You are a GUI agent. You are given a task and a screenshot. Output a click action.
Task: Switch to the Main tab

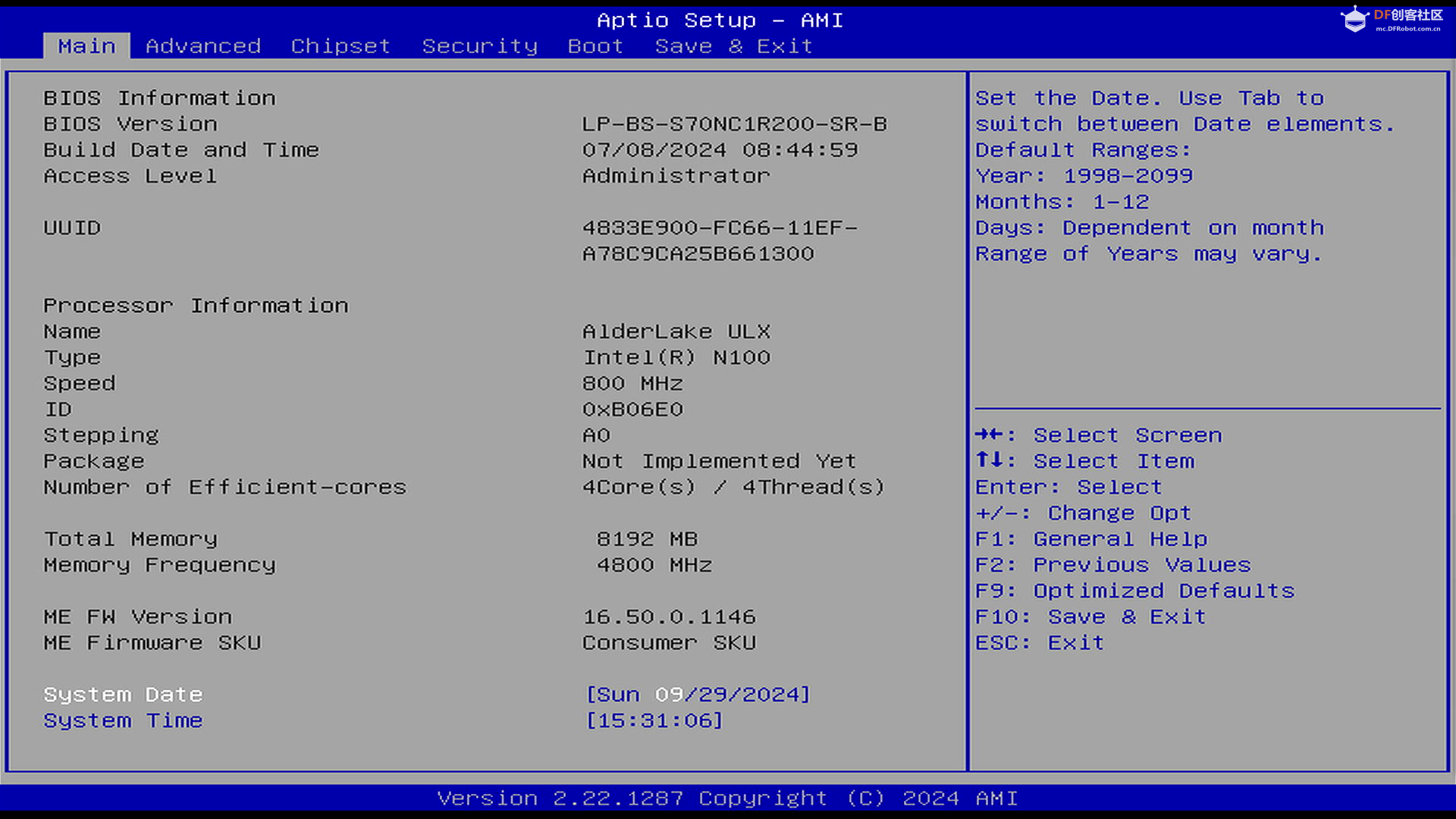click(x=86, y=46)
